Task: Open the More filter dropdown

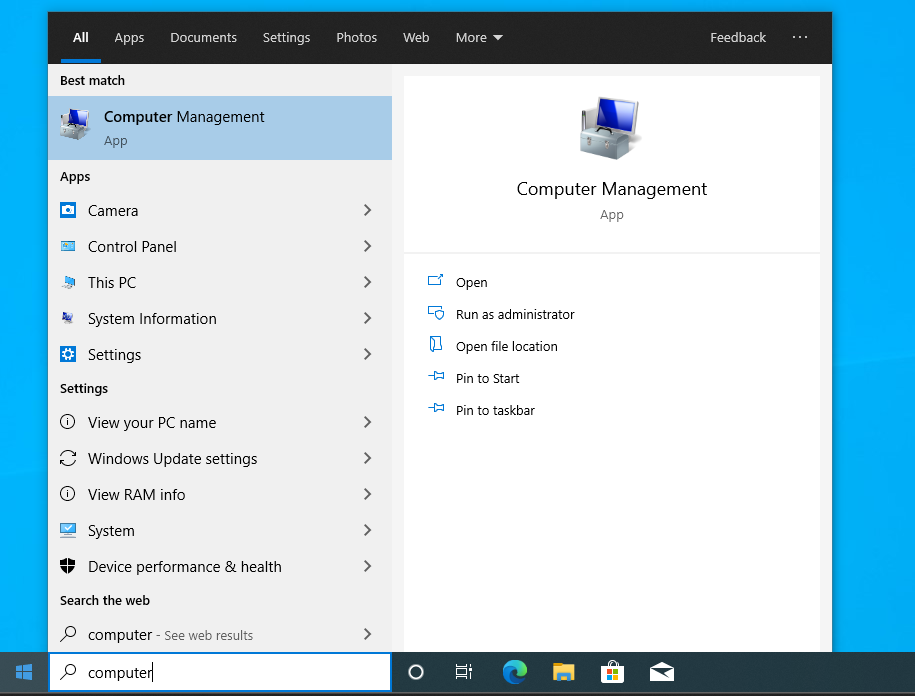Action: pyautogui.click(x=479, y=37)
